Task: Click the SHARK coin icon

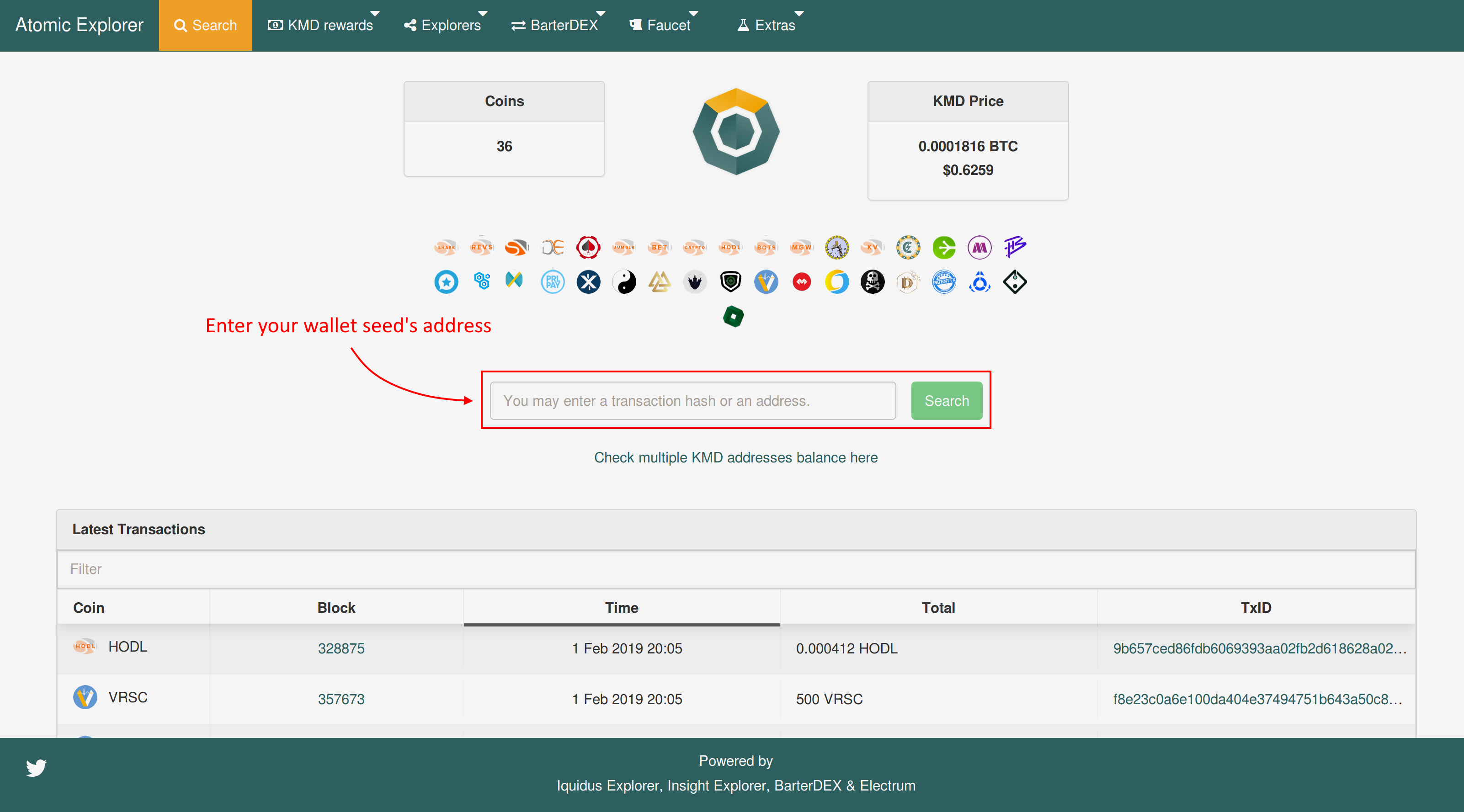Action: click(x=446, y=247)
